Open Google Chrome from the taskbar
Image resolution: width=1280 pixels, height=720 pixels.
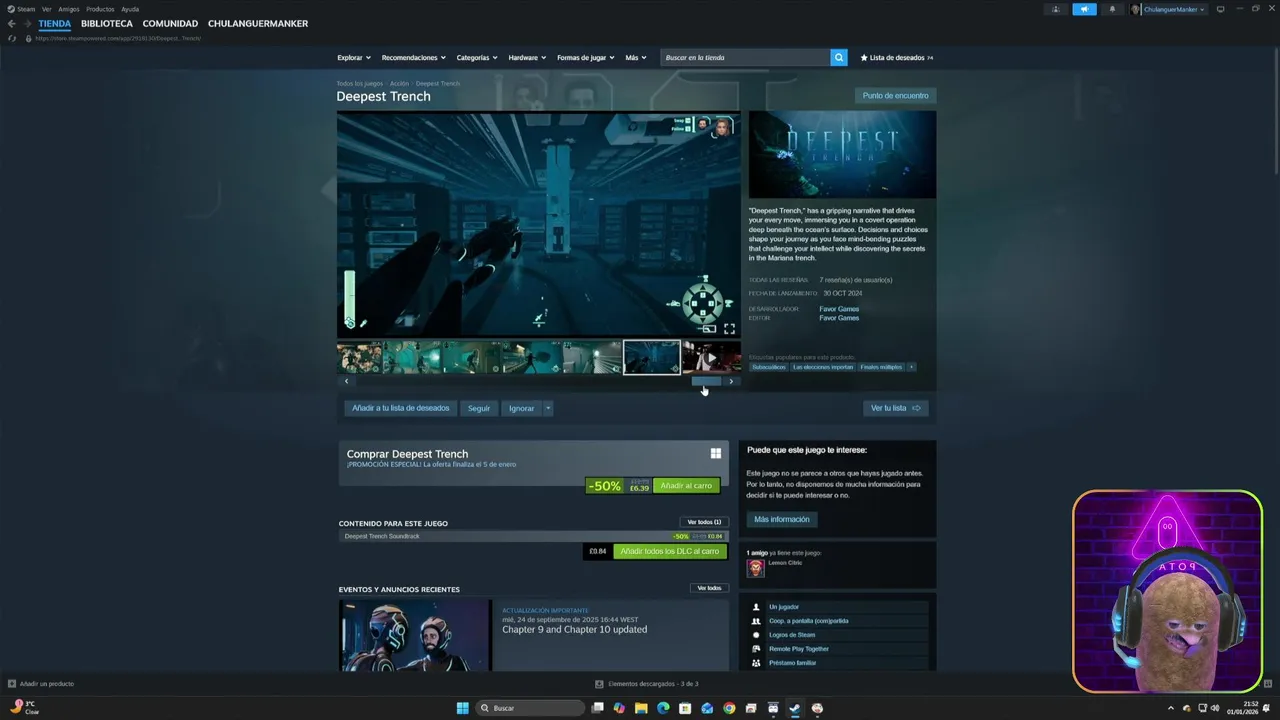coord(729,708)
